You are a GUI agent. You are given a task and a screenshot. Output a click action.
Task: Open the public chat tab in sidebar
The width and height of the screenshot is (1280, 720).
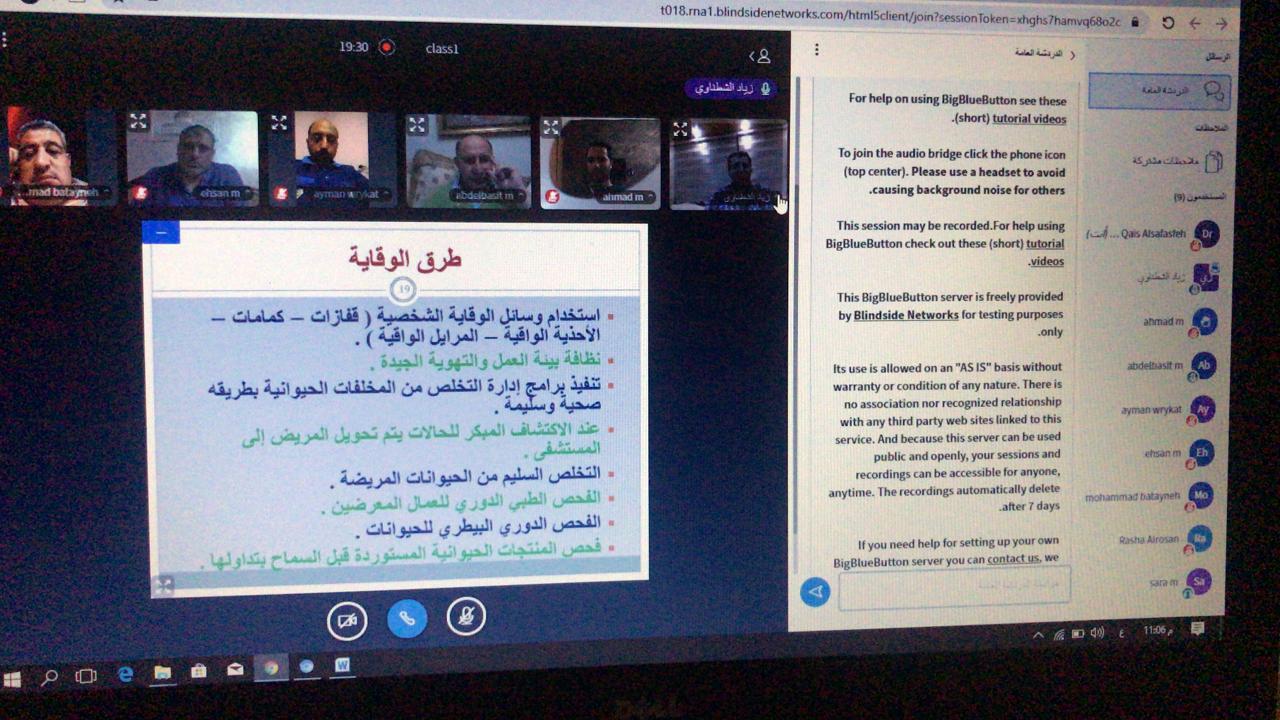(x=1160, y=91)
